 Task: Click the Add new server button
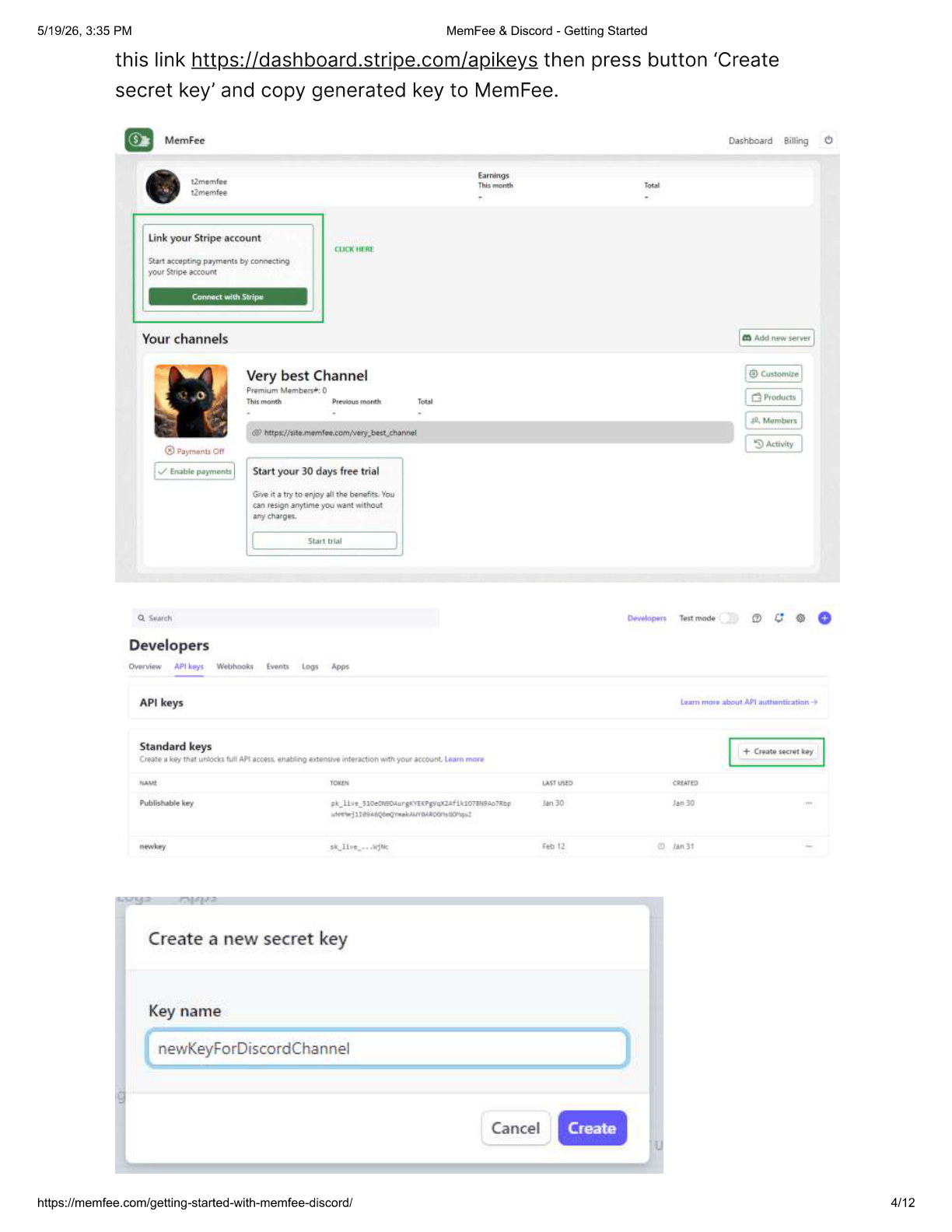776,338
